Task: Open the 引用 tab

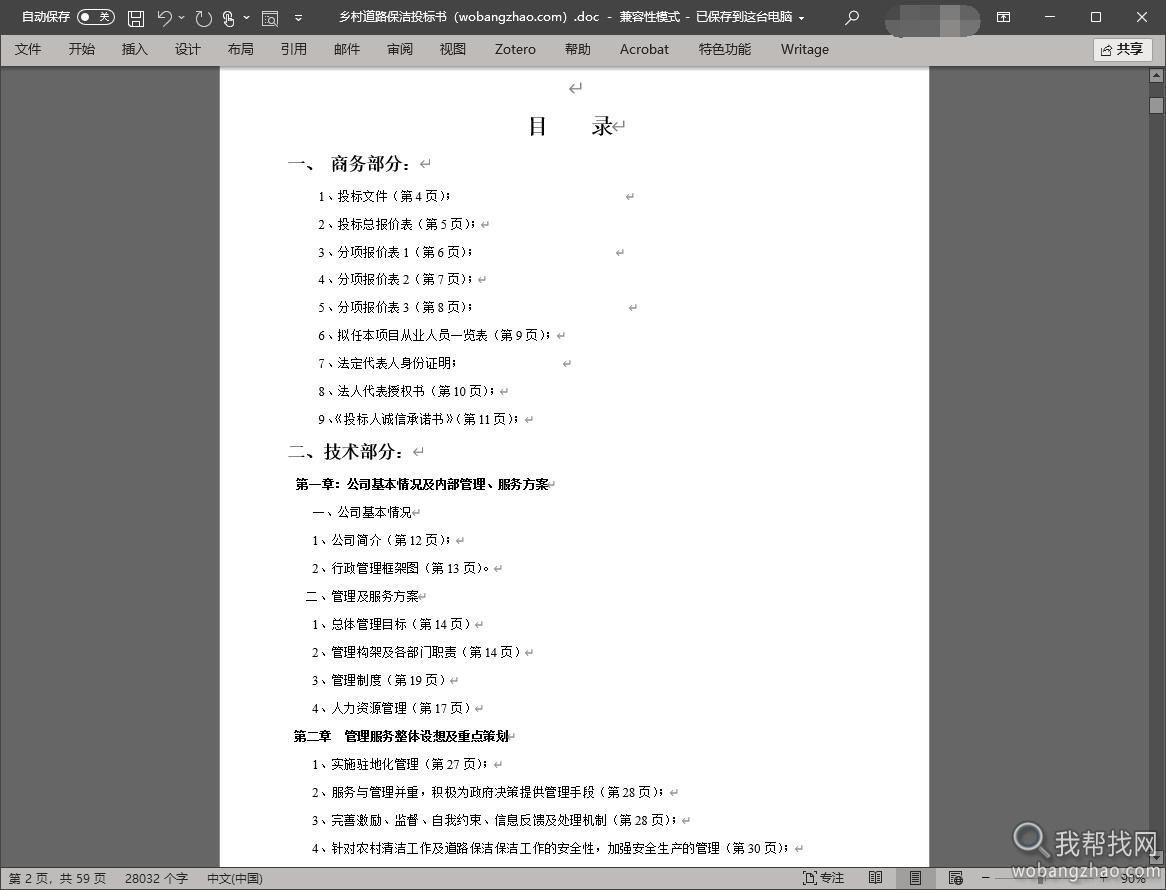Action: coord(294,49)
